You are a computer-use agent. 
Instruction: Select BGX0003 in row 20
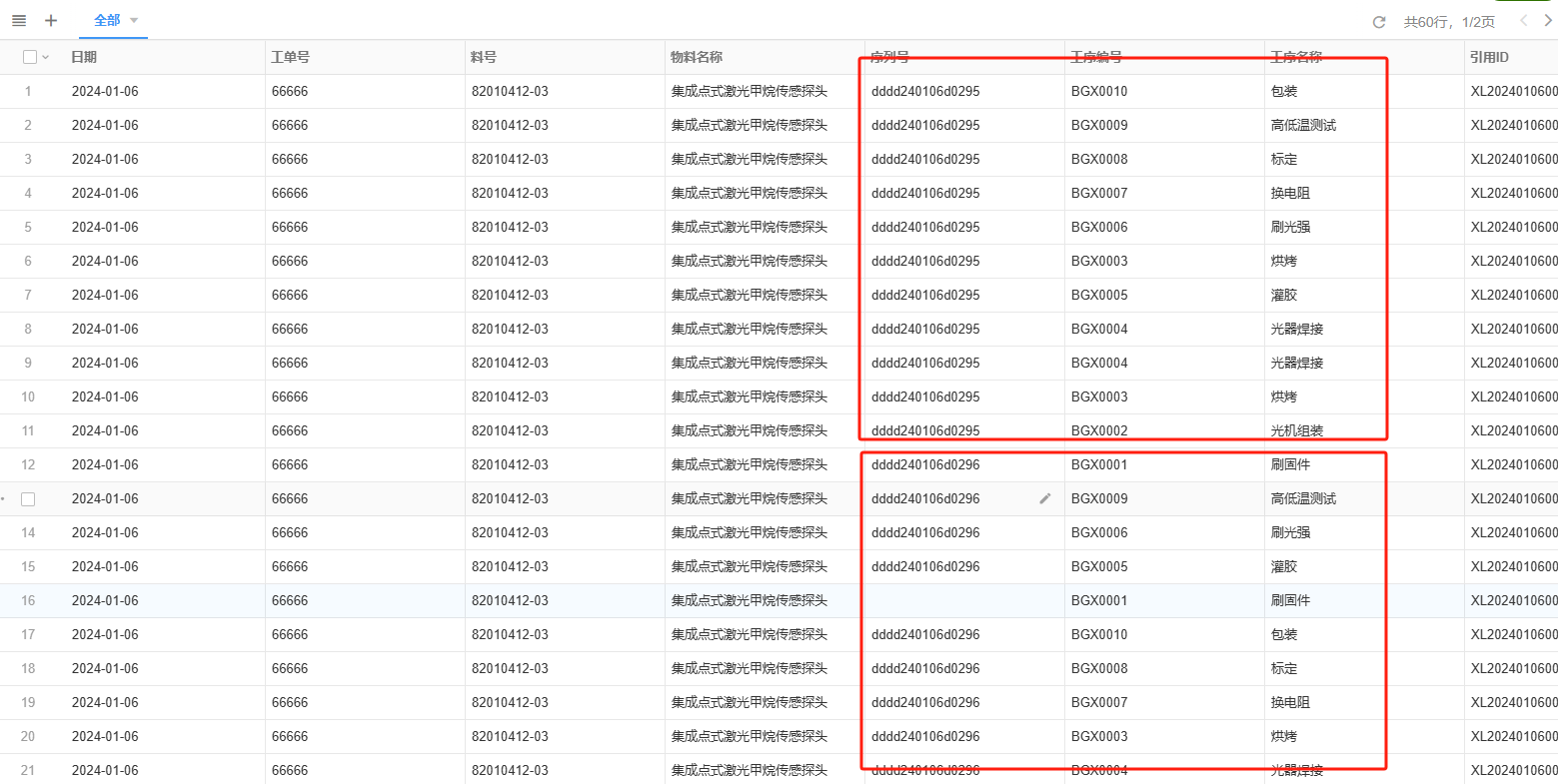[x=1099, y=736]
